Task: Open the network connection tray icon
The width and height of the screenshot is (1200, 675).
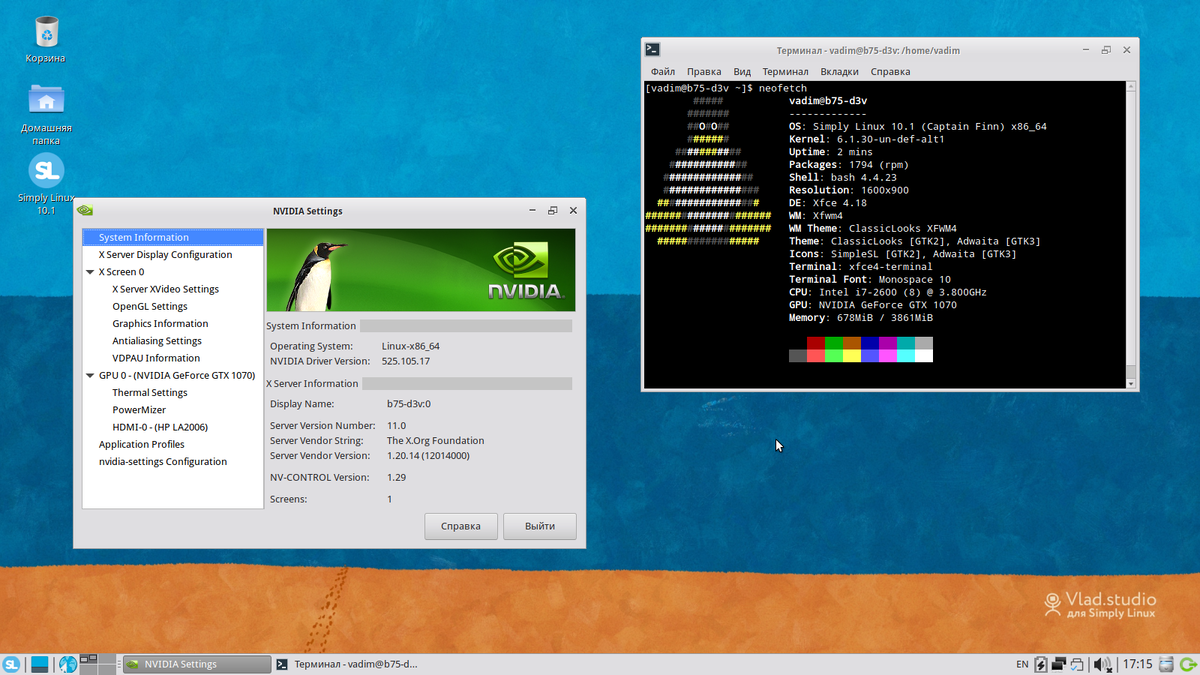Action: click(x=1058, y=664)
